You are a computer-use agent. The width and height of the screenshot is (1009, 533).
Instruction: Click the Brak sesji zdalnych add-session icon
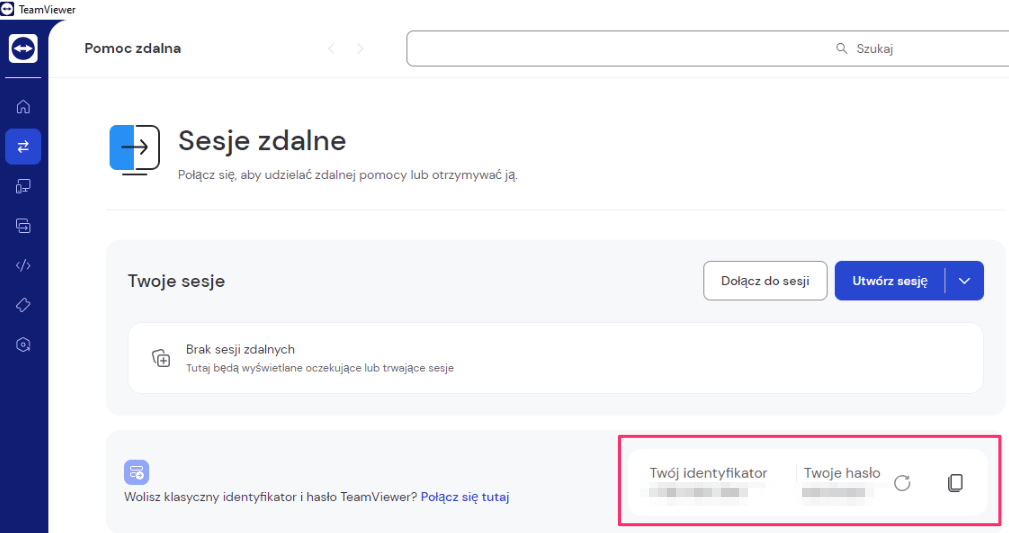pos(161,358)
